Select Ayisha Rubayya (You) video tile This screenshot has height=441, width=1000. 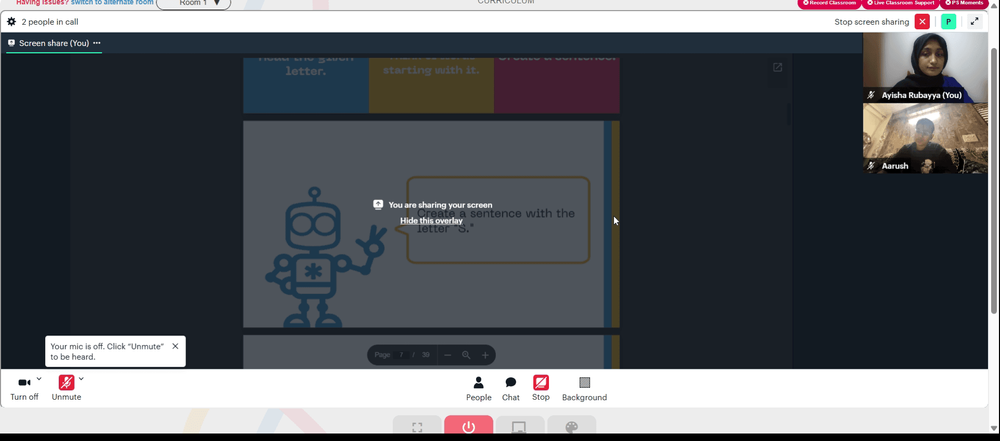pyautogui.click(x=925, y=68)
